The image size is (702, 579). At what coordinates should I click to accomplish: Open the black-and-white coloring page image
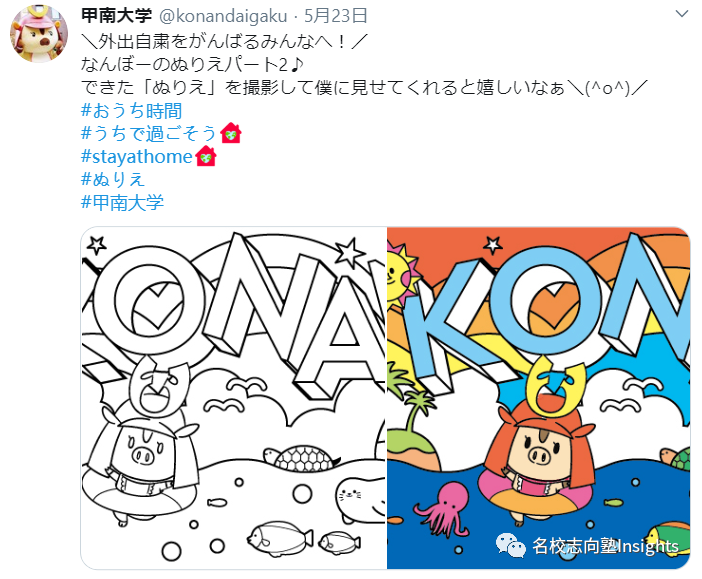[x=234, y=398]
